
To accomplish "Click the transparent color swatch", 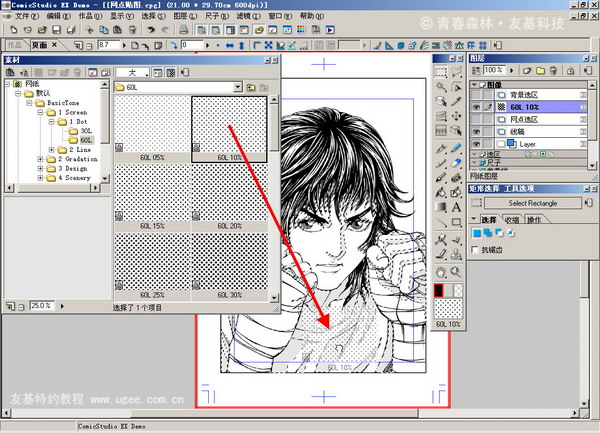I will (x=458, y=290).
